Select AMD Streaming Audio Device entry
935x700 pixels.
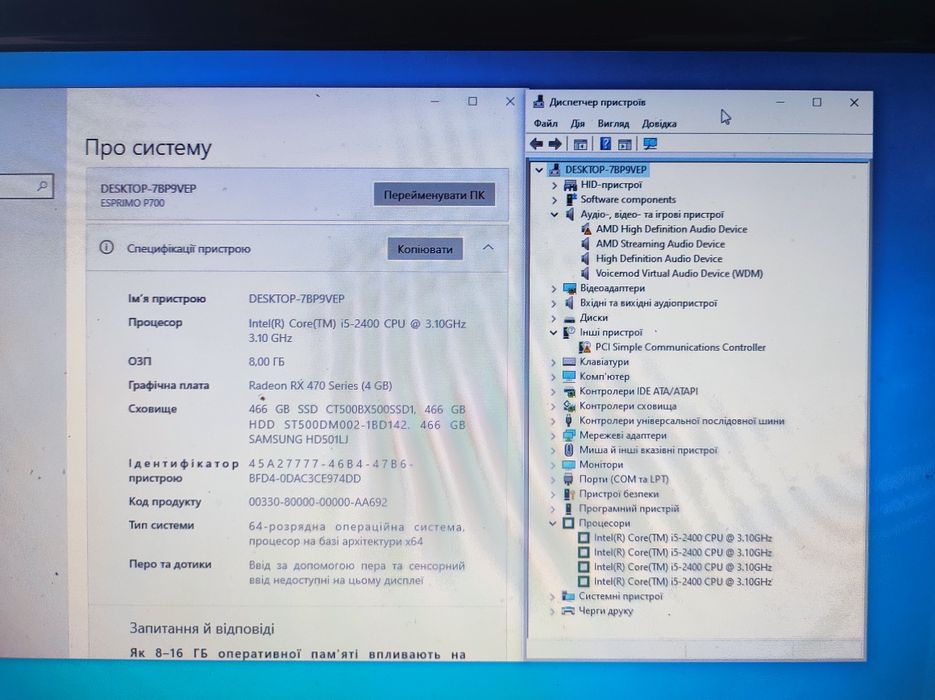[x=660, y=244]
